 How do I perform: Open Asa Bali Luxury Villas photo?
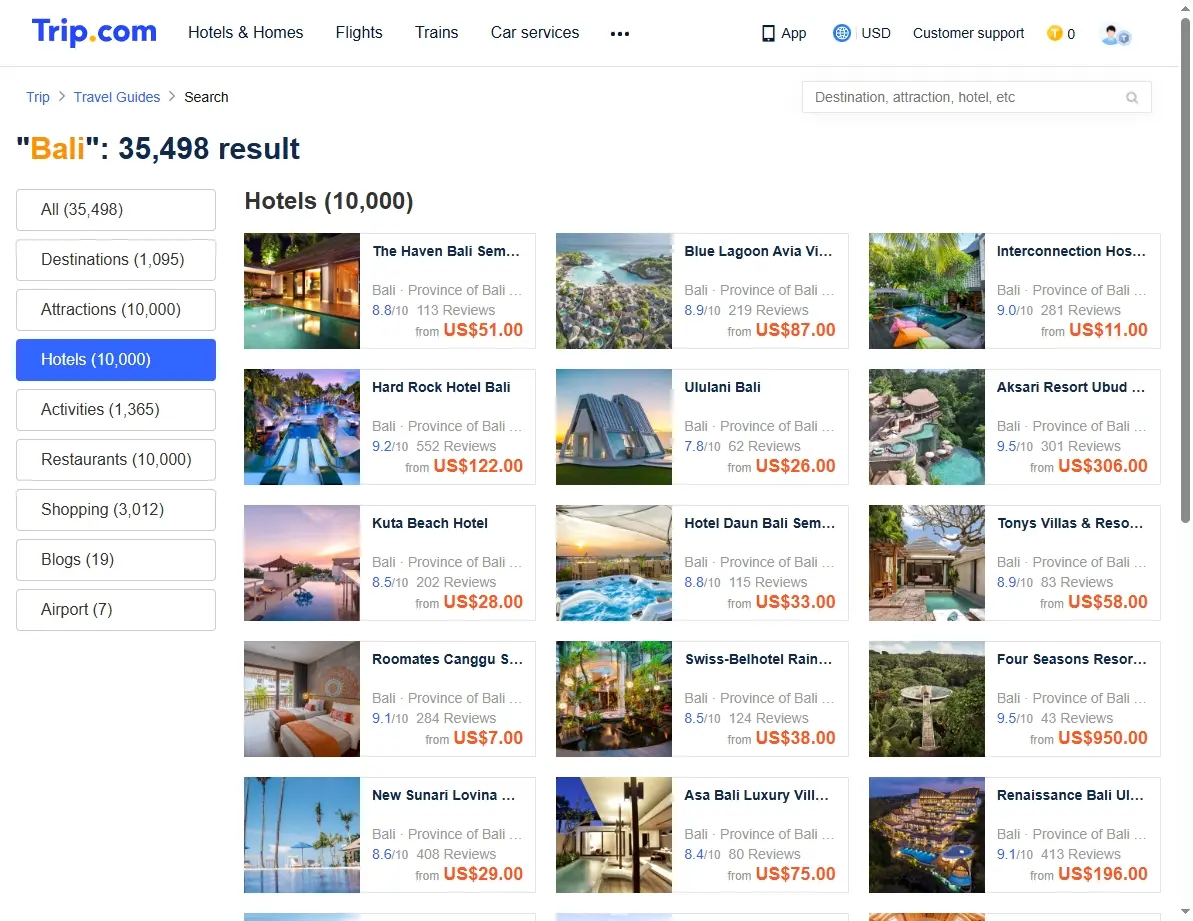[614, 835]
